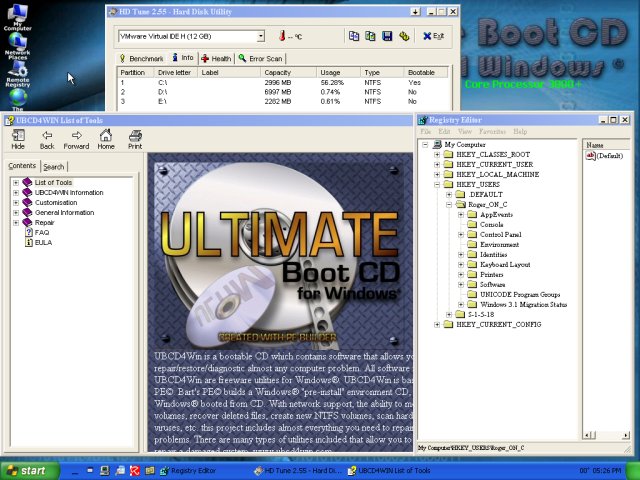
Task: Open the Home page in help viewer
Action: pyautogui.click(x=106, y=139)
